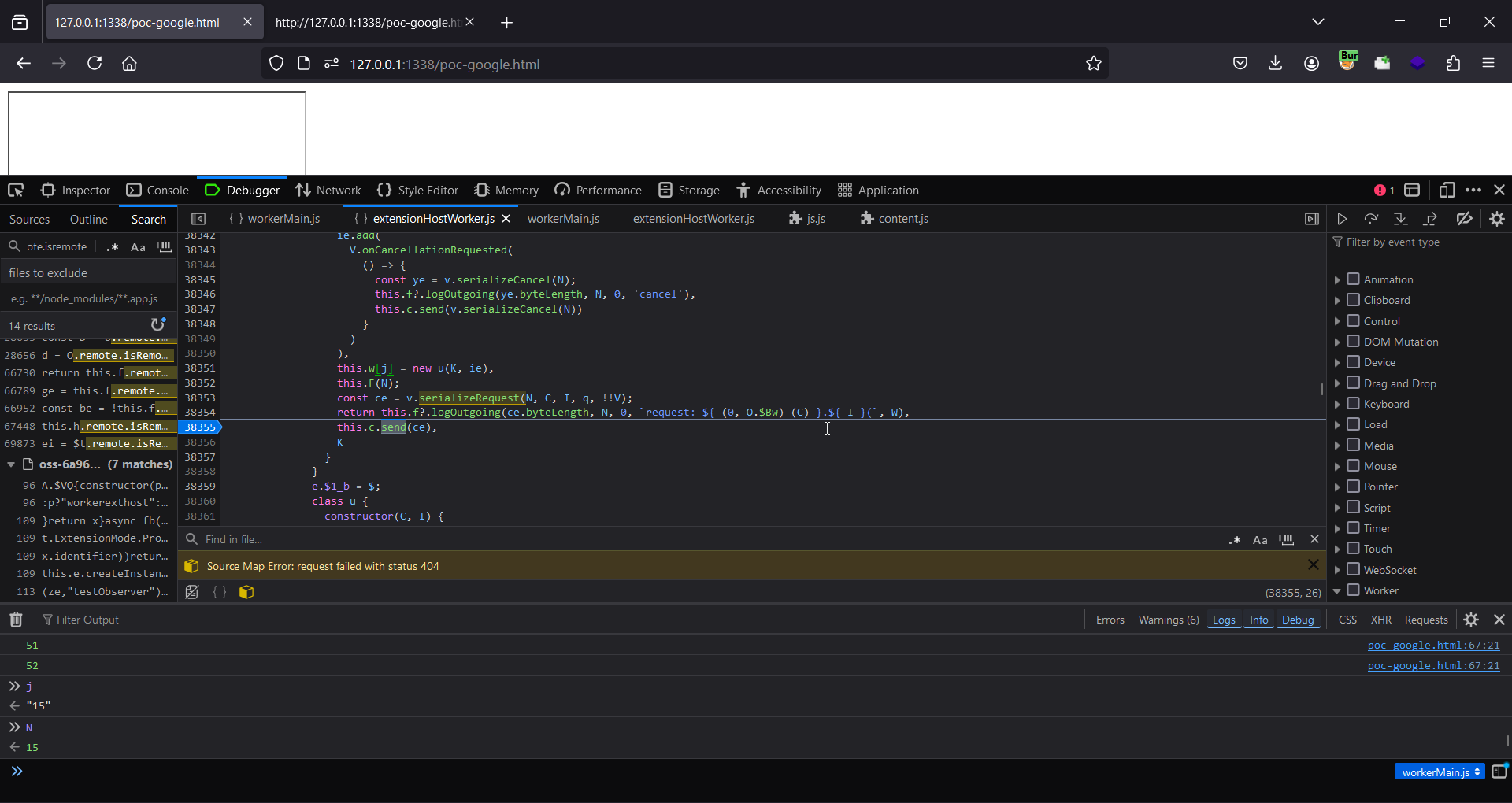The width and height of the screenshot is (1512, 803).
Task: Open console settings gear icon
Action: click(x=1471, y=620)
